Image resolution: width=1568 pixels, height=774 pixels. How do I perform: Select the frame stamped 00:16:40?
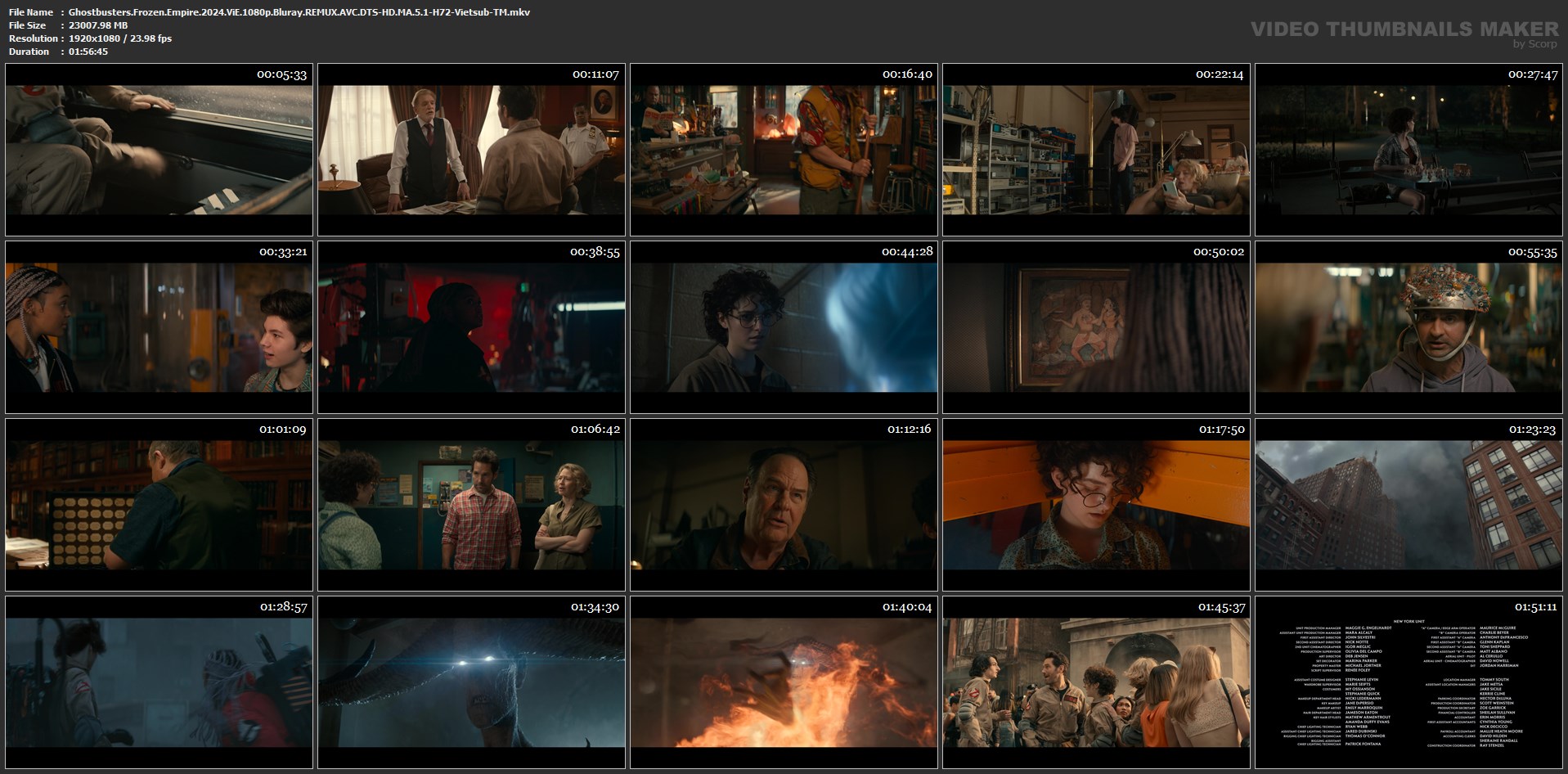[x=784, y=150]
